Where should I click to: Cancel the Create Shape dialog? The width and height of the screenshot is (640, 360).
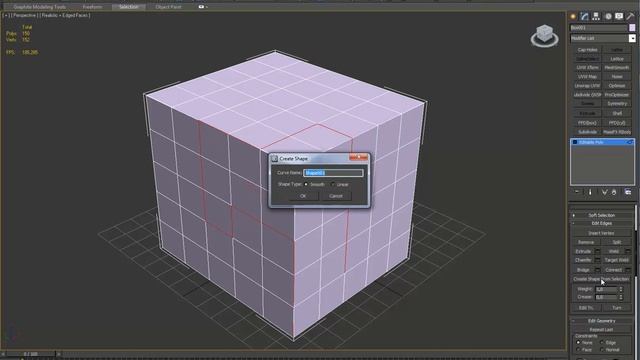[336, 196]
